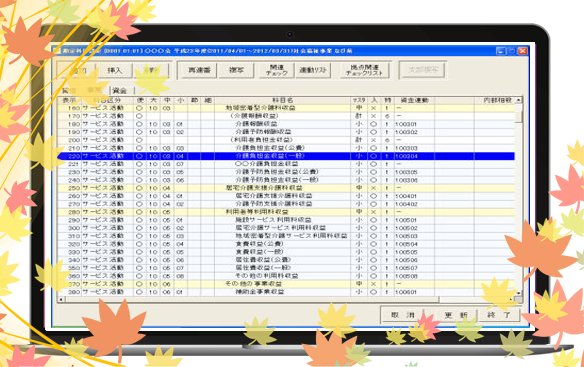Click the 複写 copy button
The image size is (584, 367).
point(236,70)
